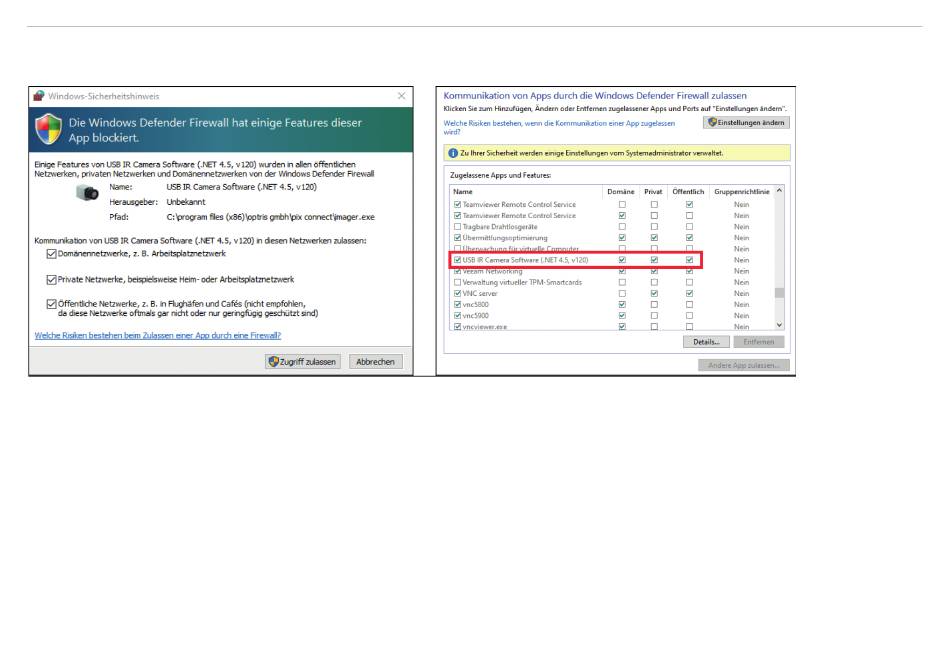Toggle the Private Netzwerke checkbox
The width and height of the screenshot is (950, 657).
point(51,279)
